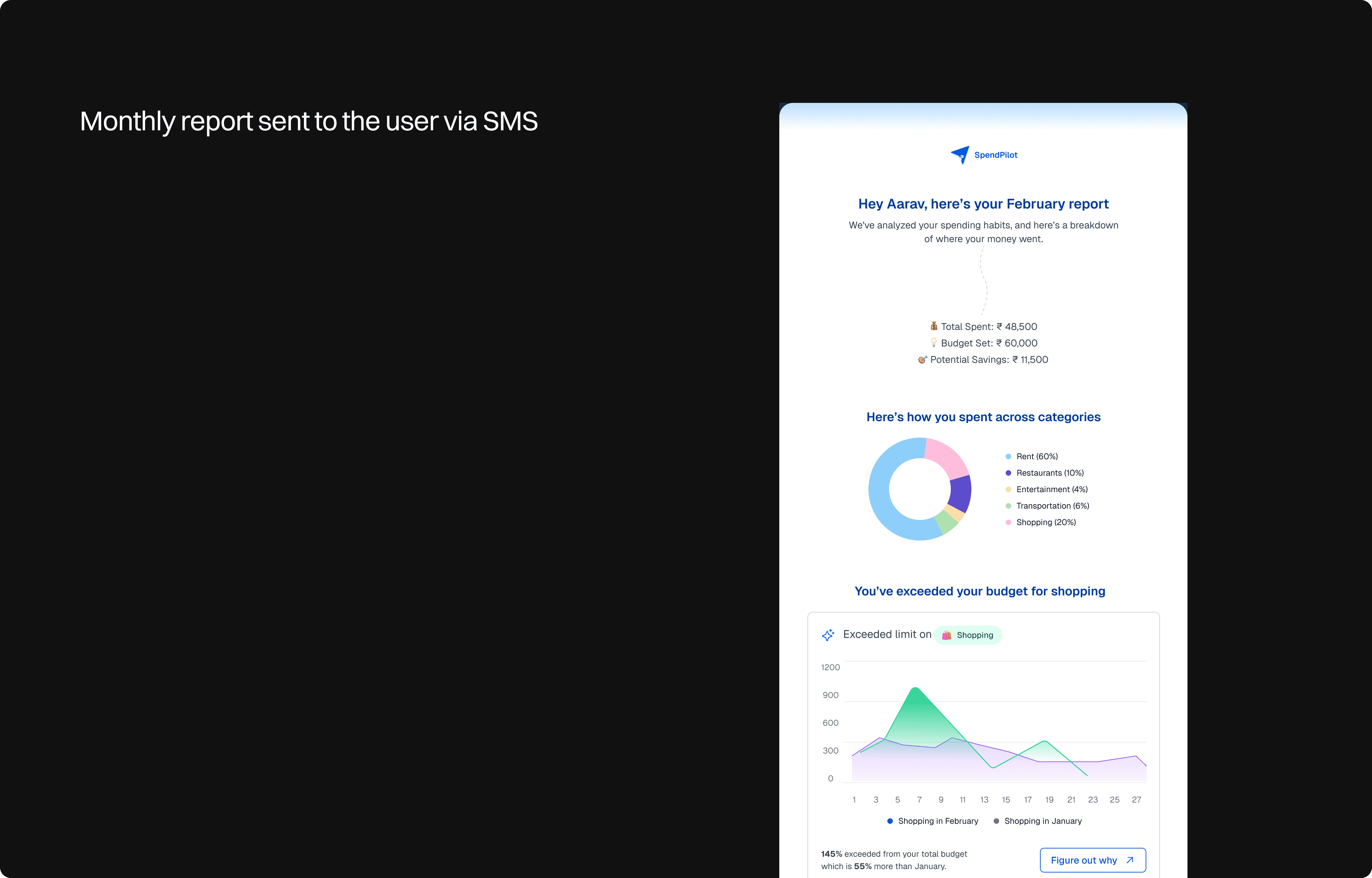Viewport: 1372px width, 878px height.
Task: Click the SpendPilot paper plane logo
Action: coord(960,154)
